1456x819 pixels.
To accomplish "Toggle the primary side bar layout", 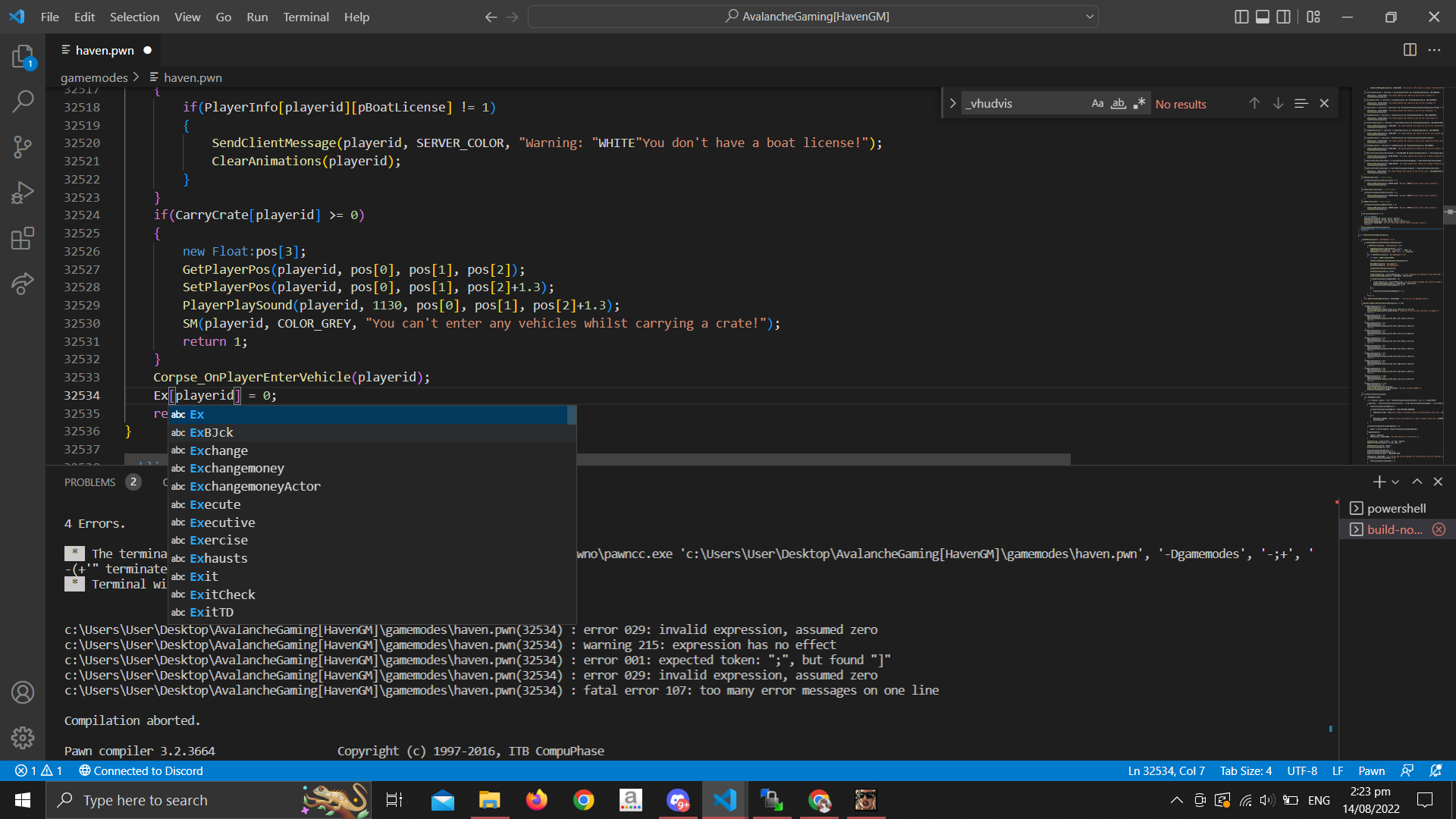I will (x=1241, y=17).
